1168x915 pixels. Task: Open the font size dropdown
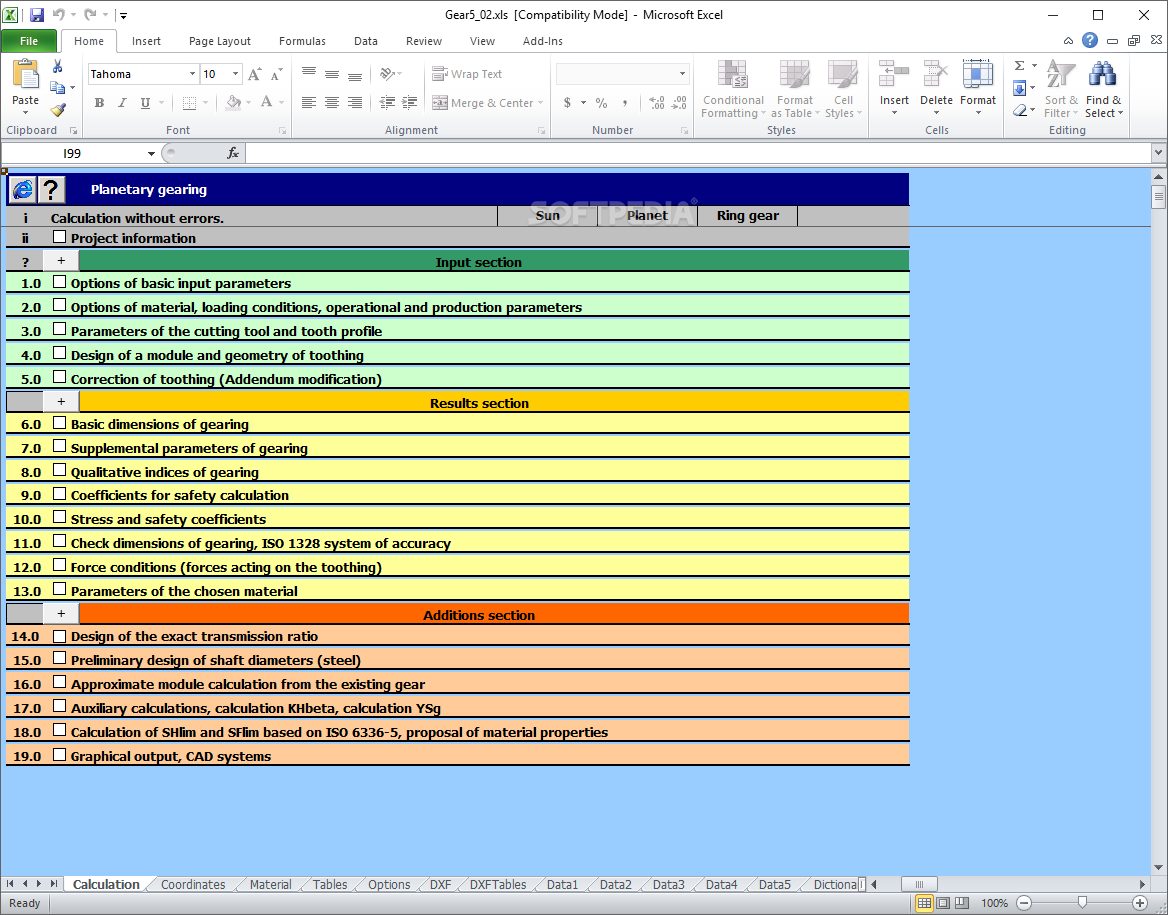click(235, 74)
